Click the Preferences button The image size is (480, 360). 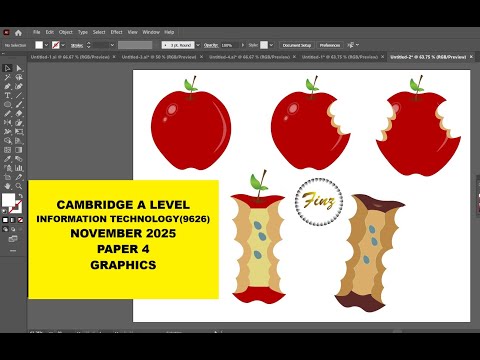[x=330, y=45]
